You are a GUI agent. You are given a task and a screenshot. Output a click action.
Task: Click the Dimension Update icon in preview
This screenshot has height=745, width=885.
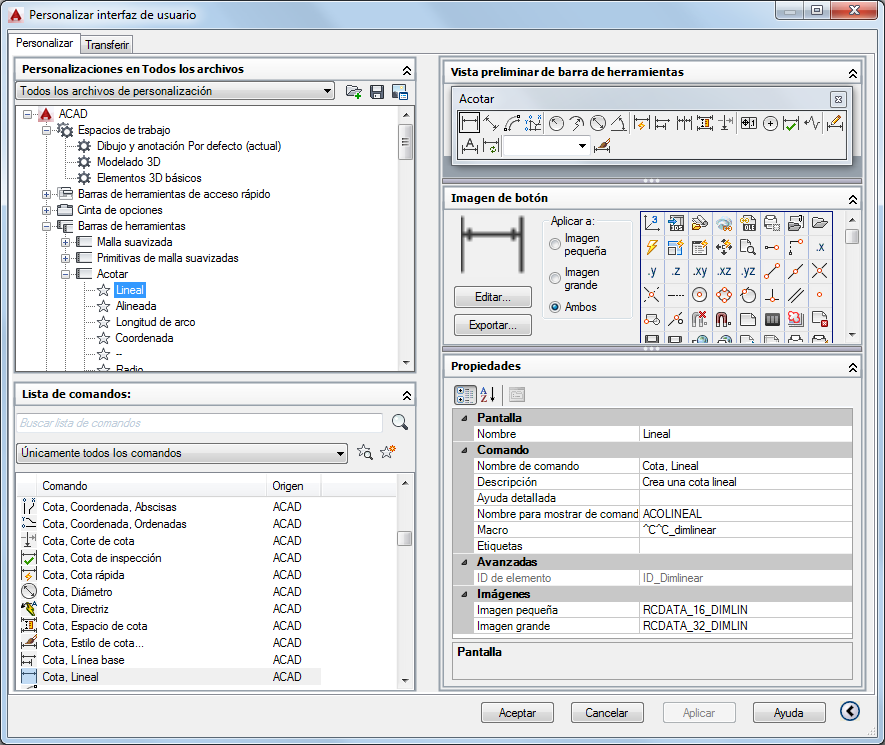(x=491, y=146)
